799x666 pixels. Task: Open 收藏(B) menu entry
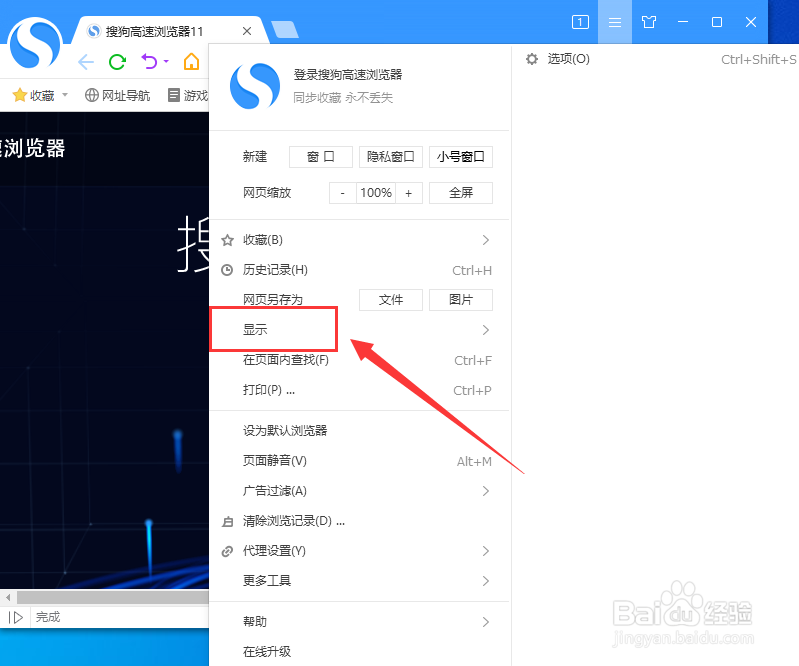pos(359,240)
